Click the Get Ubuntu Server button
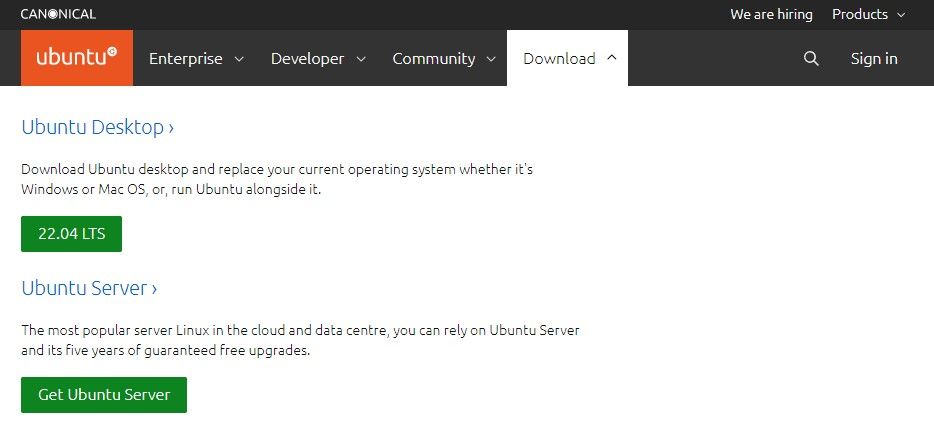This screenshot has width=934, height=439. [x=104, y=394]
